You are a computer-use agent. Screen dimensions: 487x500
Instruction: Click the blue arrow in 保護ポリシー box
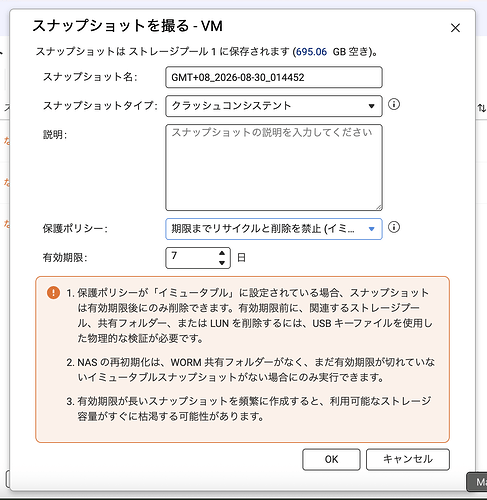[371, 229]
